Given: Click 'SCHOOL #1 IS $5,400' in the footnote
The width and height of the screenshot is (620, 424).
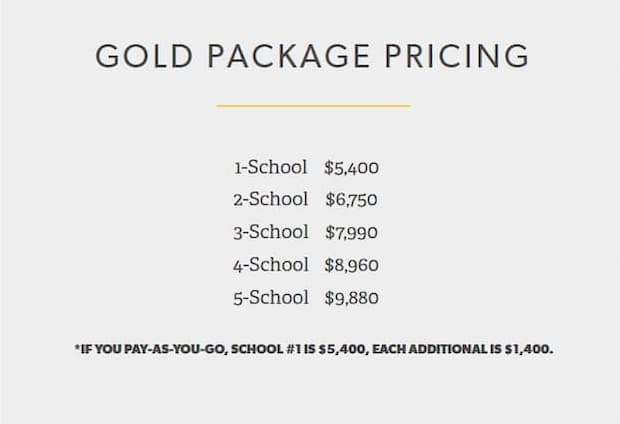Looking at the screenshot, I should pos(298,349).
